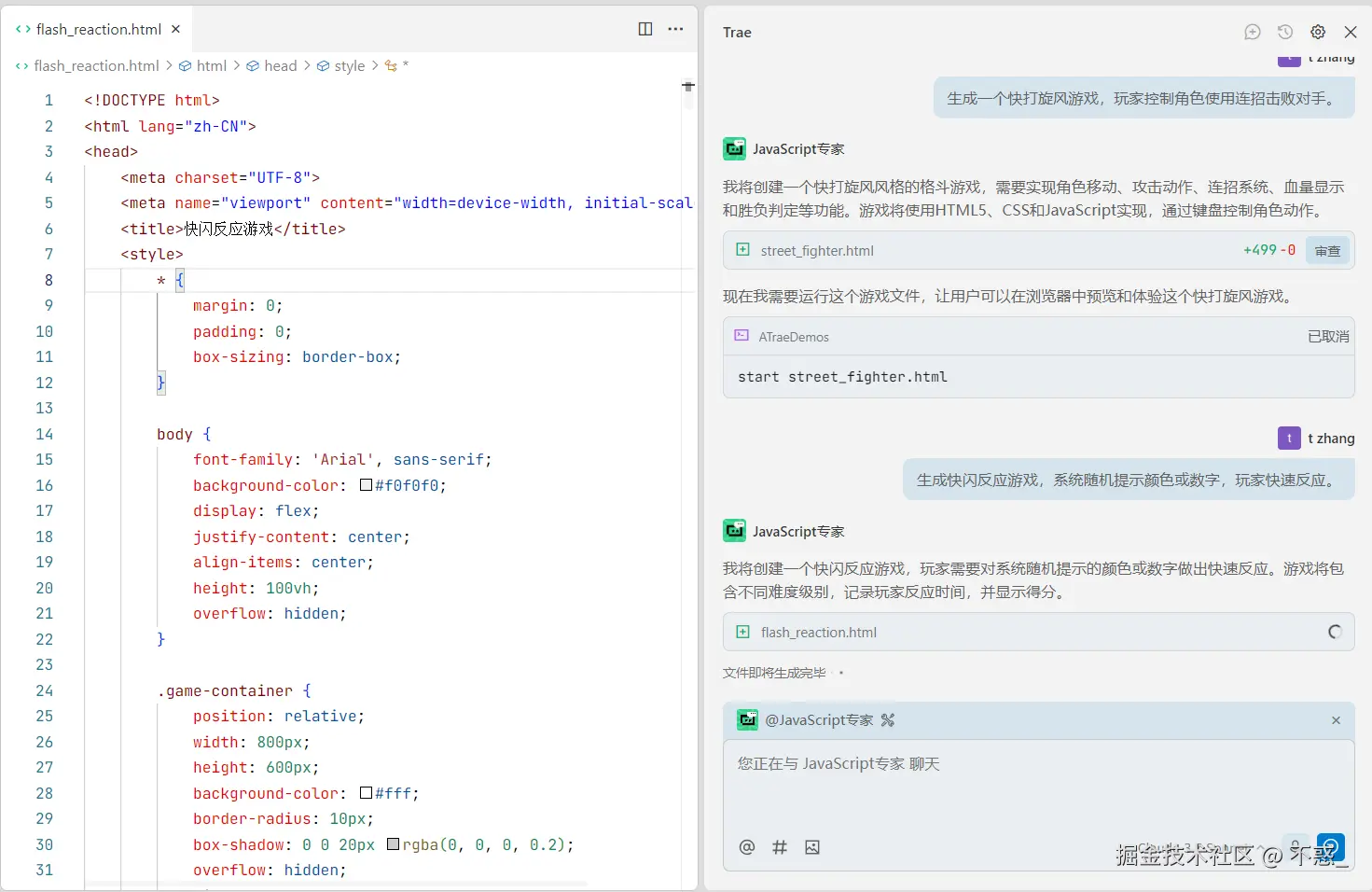Open Trae chat settings gear
Screen dimensions: 1372x892
[1318, 32]
